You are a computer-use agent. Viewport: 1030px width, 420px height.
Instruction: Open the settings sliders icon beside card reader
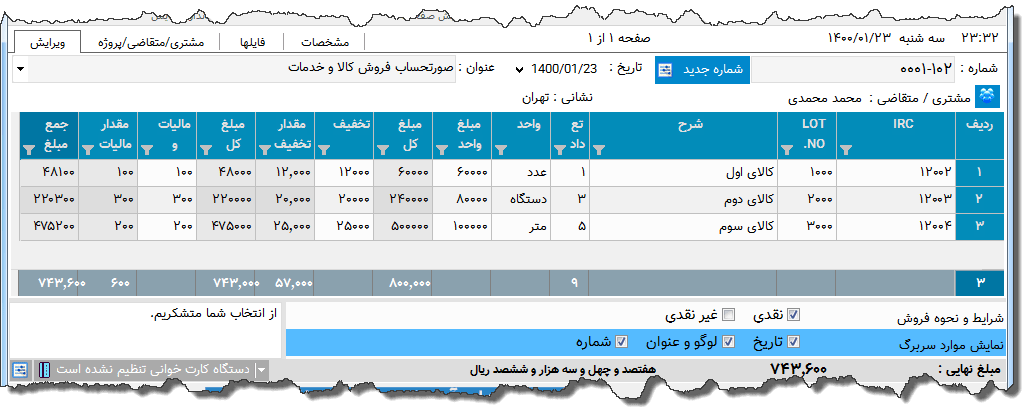tap(20, 370)
